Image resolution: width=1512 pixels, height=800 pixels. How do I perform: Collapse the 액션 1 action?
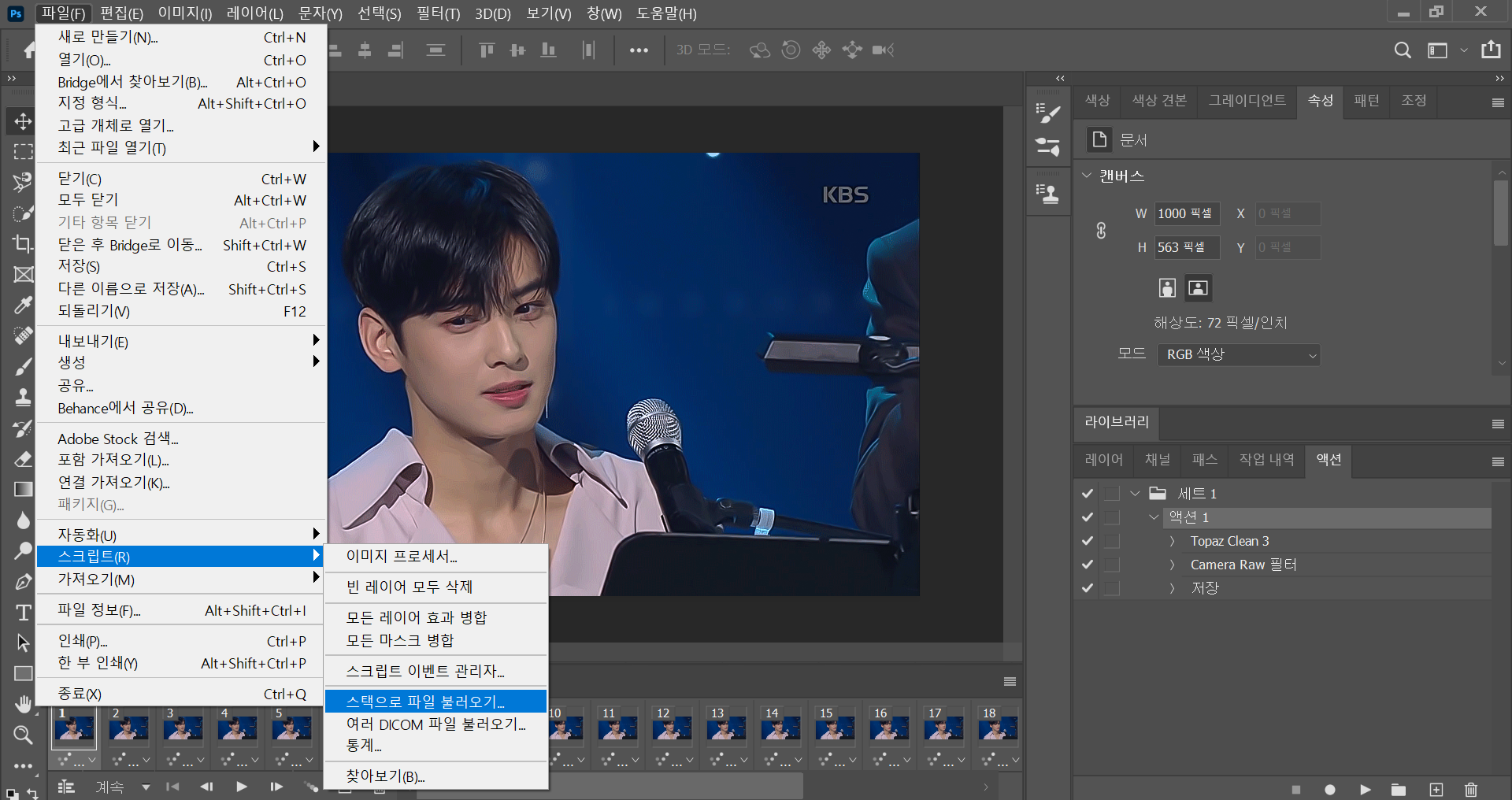1154,517
